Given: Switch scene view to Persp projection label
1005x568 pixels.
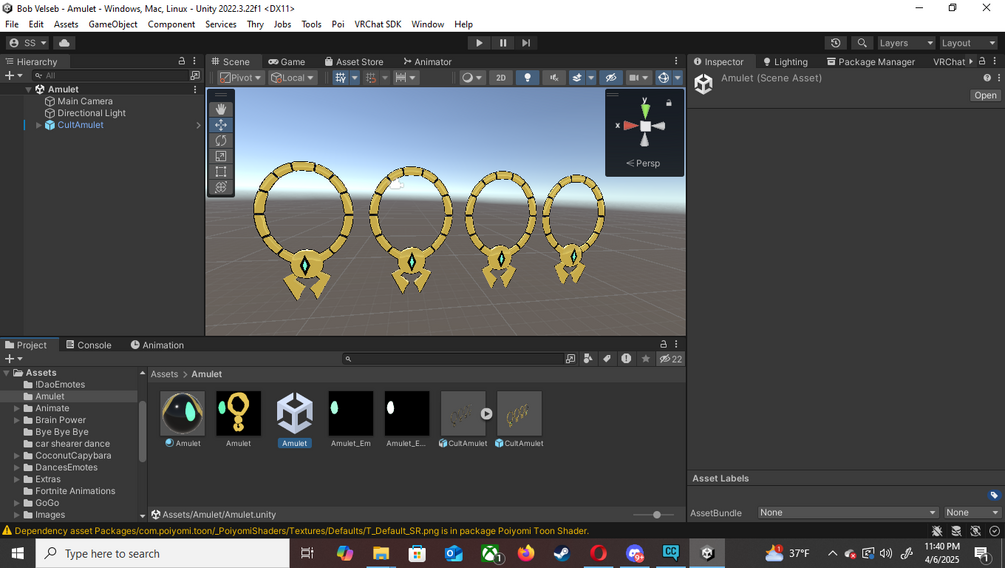Looking at the screenshot, I should 643,163.
